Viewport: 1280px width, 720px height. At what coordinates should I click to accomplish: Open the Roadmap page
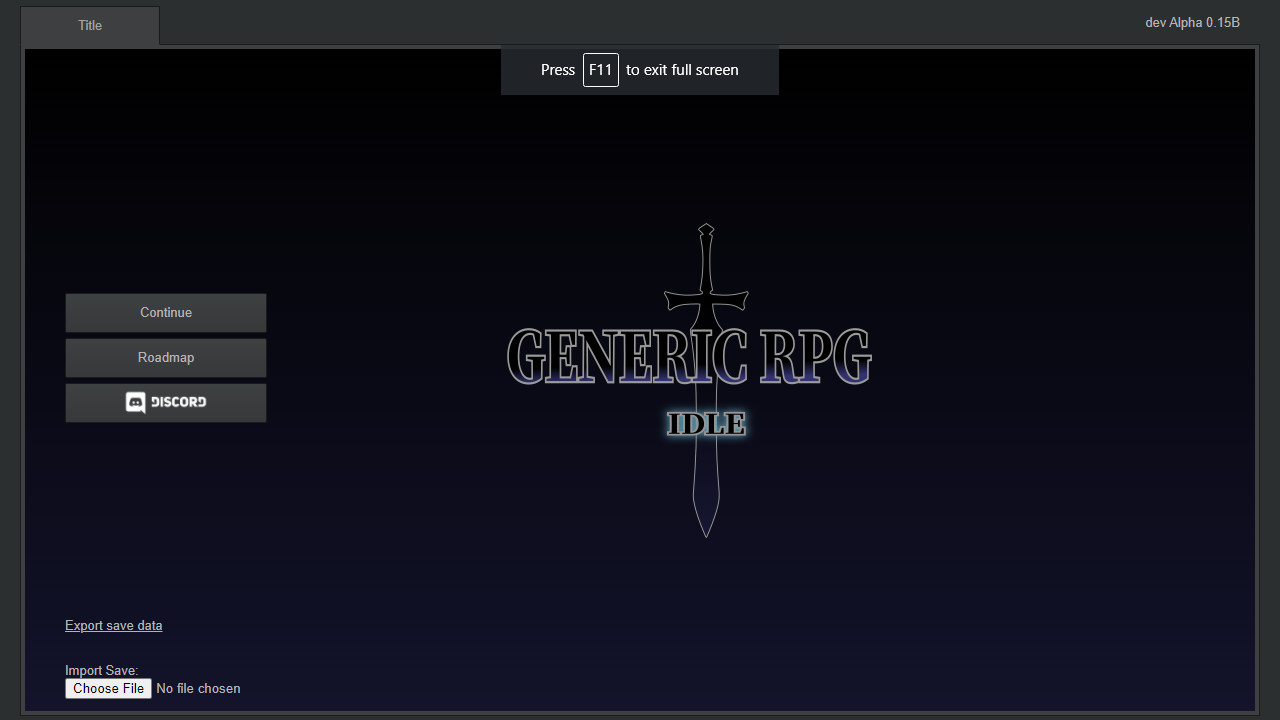166,358
